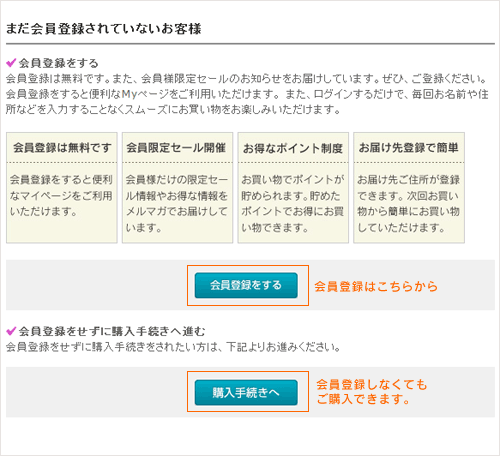Click the card text about お届け先ご住所が登録
Viewport: 500px width, 456px height.
[x=408, y=203]
